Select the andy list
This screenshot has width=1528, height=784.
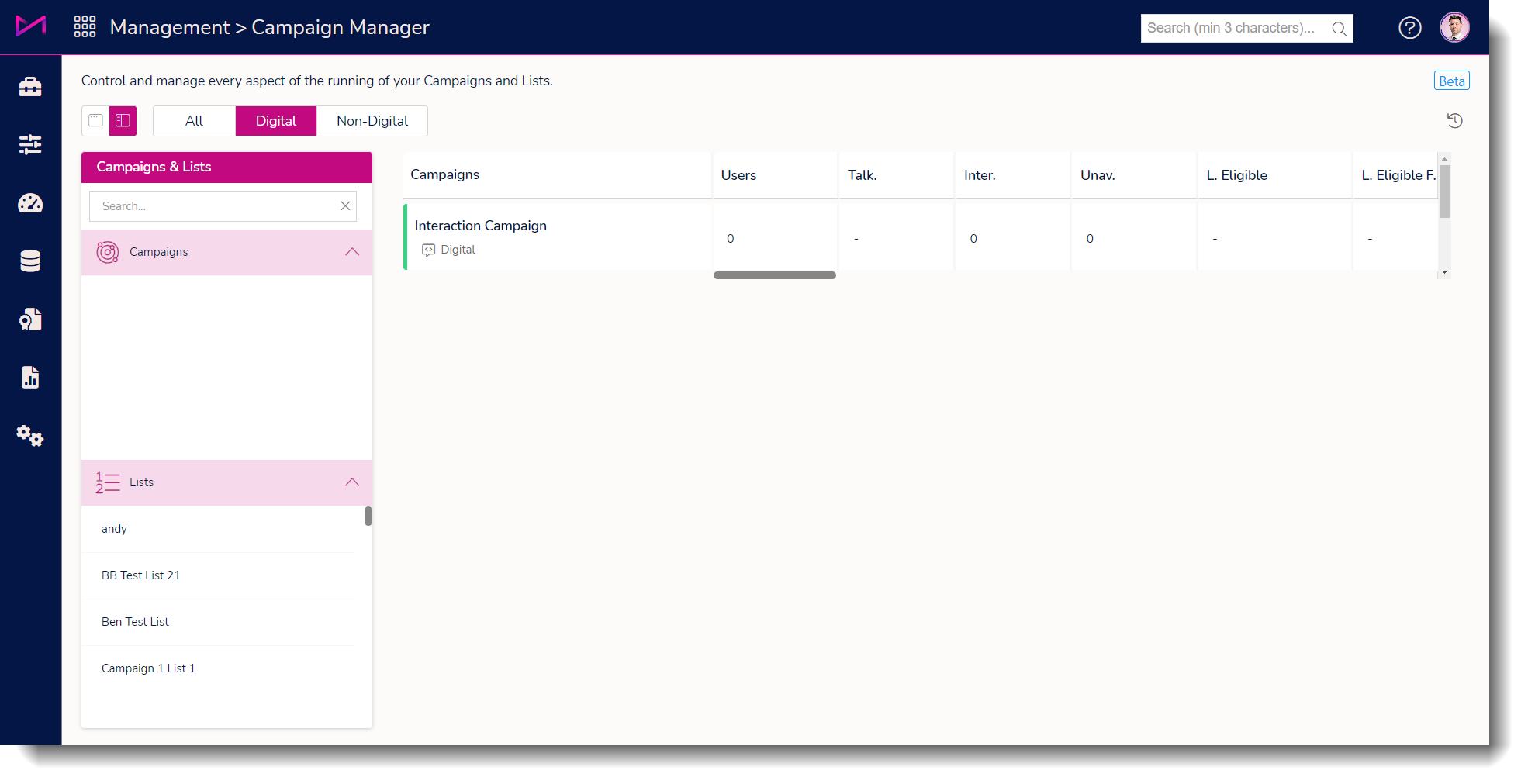coord(218,529)
